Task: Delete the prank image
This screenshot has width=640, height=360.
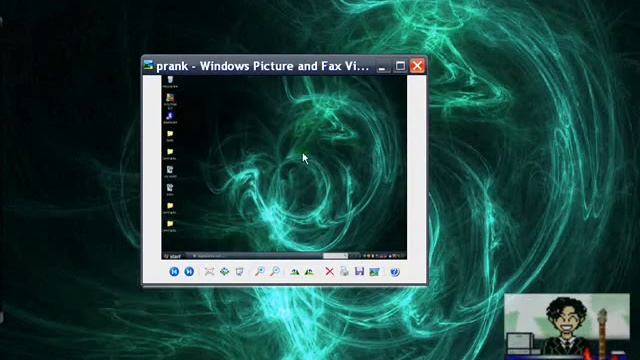Action: [x=329, y=271]
